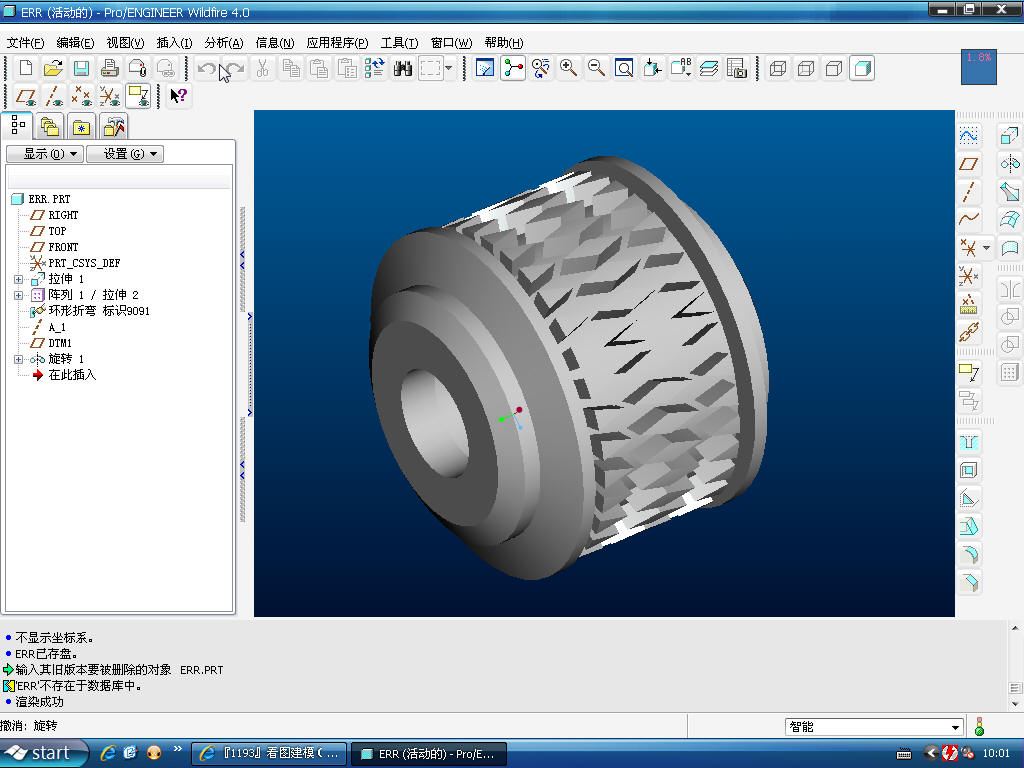Click the Regenerate model icon
The width and height of the screenshot is (1024, 768).
click(x=375, y=68)
